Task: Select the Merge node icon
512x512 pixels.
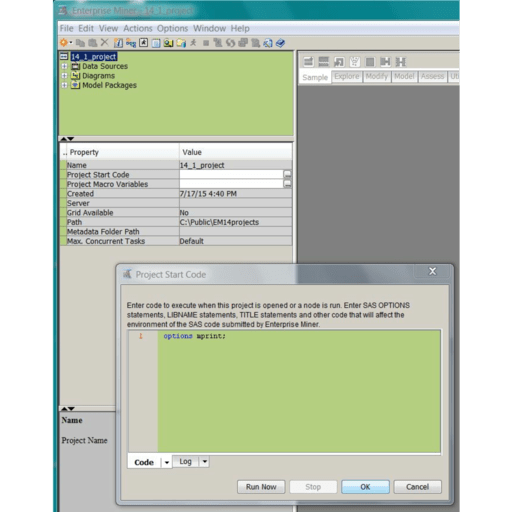Action: coord(385,62)
